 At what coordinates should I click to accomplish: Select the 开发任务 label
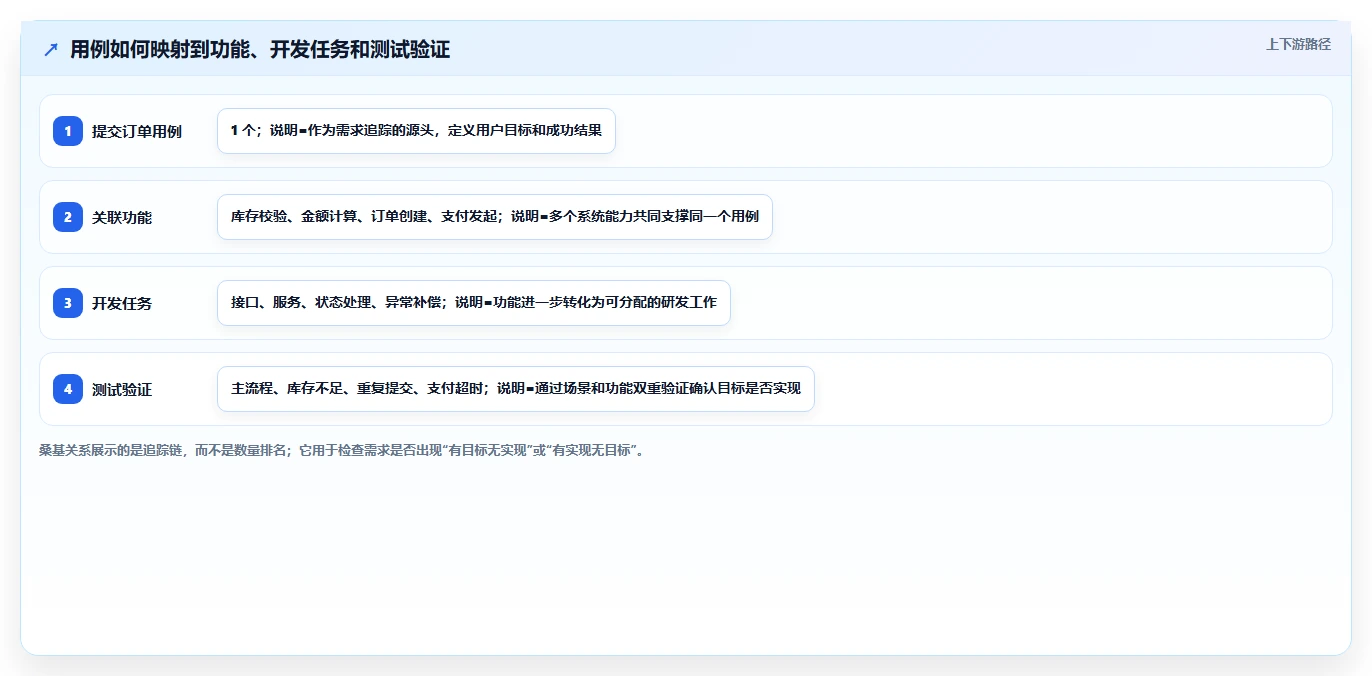(122, 303)
